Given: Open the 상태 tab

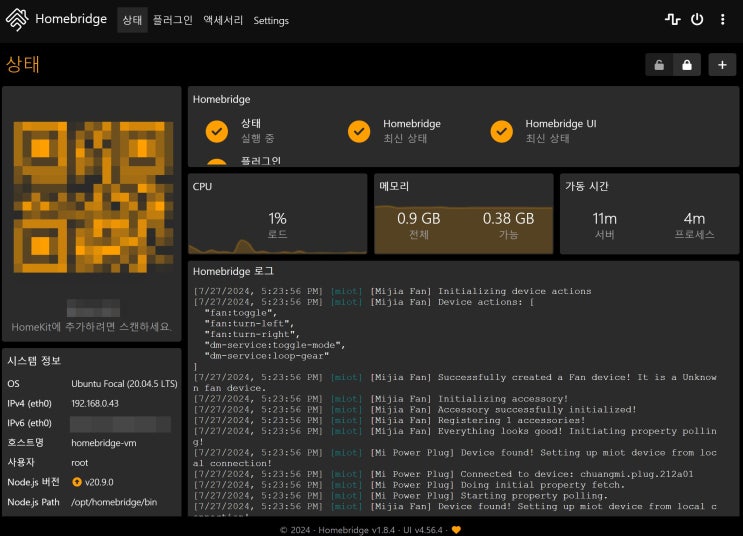Looking at the screenshot, I should point(132,20).
